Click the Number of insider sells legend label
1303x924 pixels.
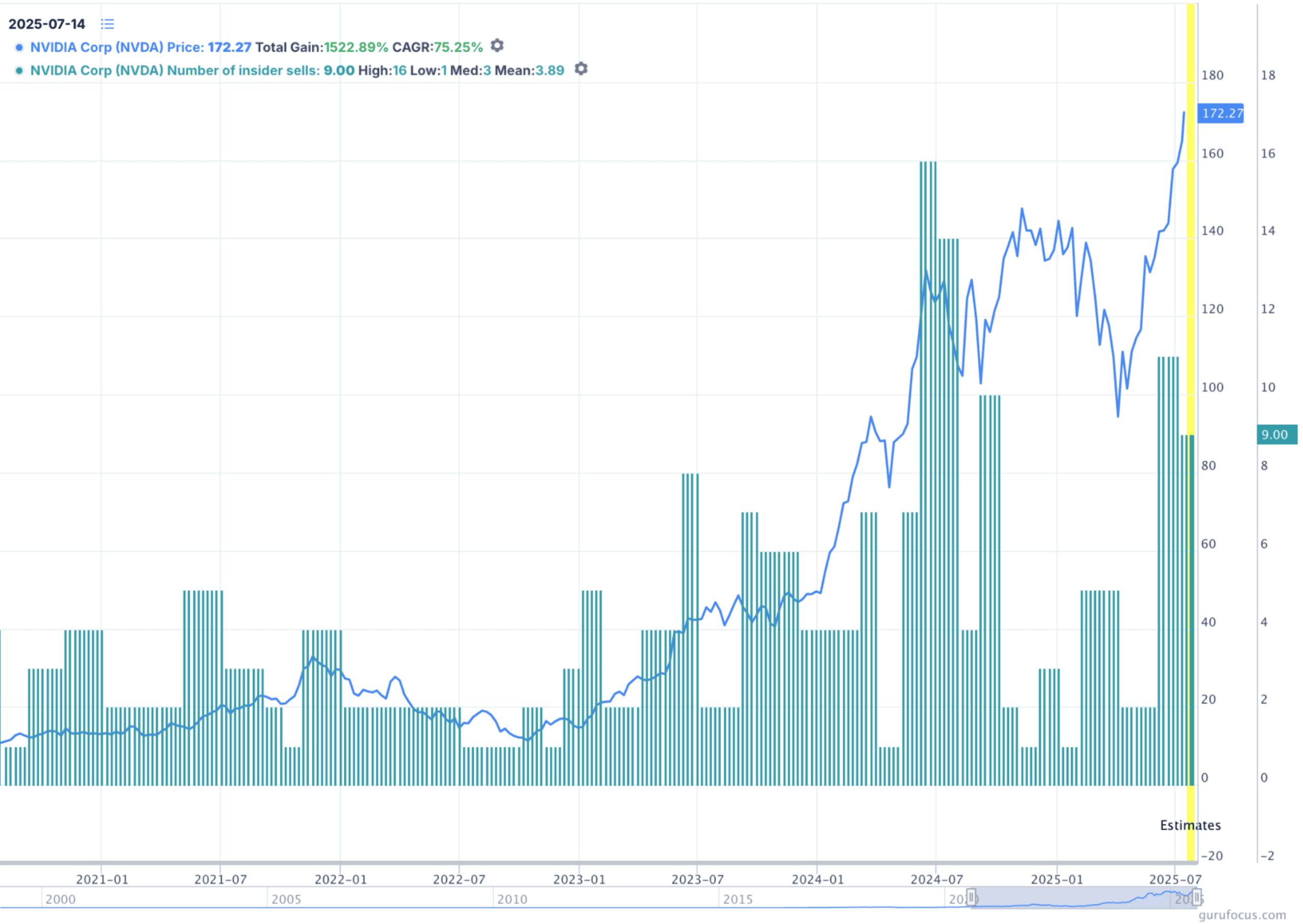click(175, 71)
